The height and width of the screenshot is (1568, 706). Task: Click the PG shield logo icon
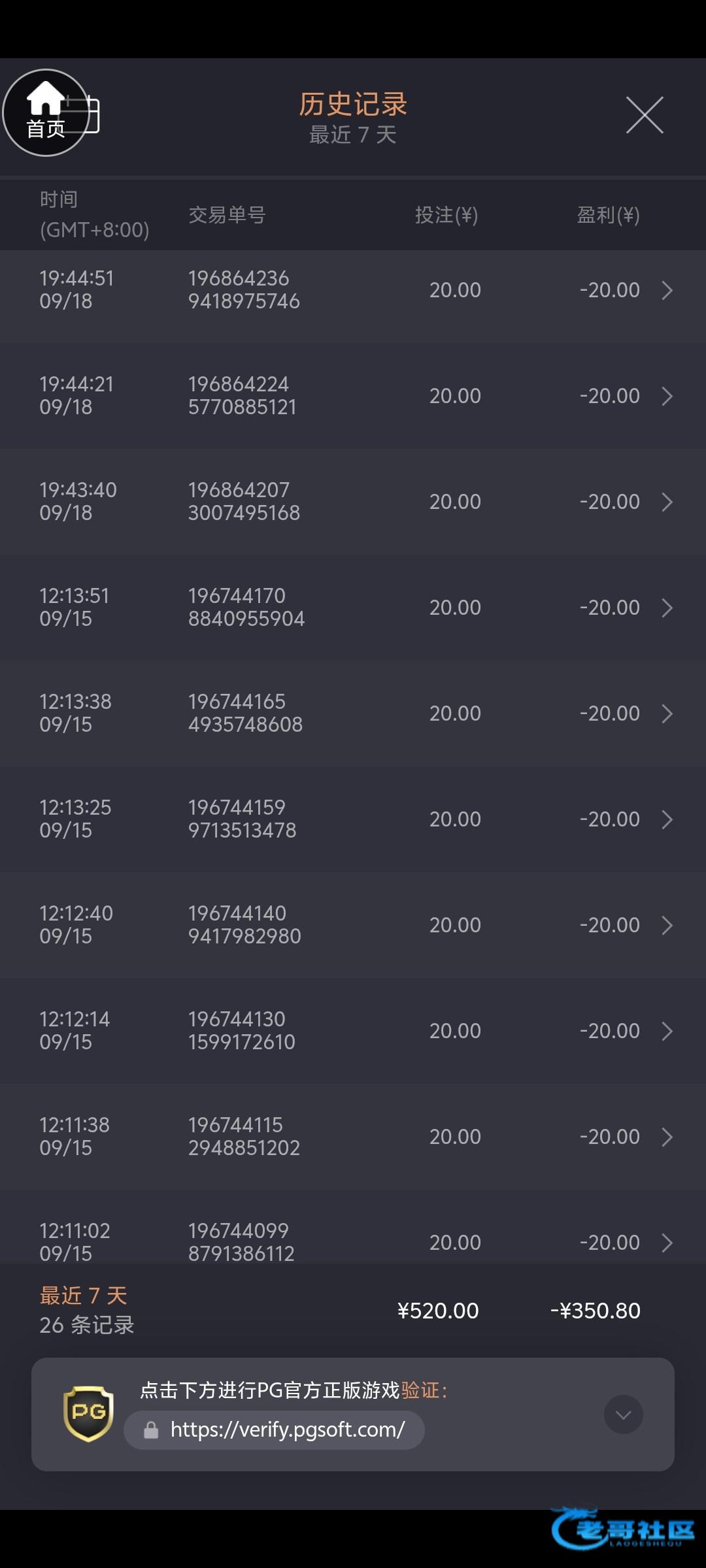pyautogui.click(x=88, y=1414)
